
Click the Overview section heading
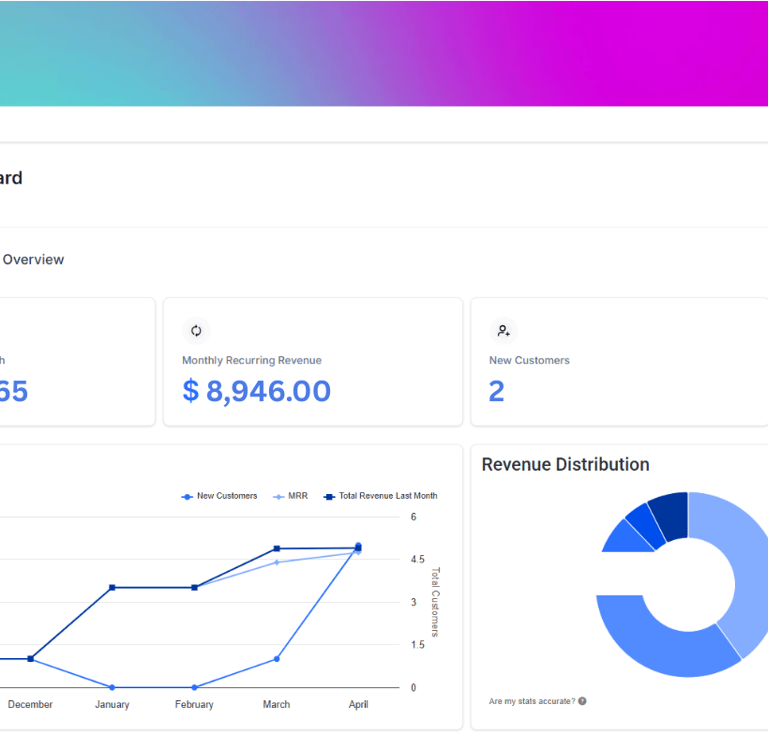pyautogui.click(x=33, y=259)
